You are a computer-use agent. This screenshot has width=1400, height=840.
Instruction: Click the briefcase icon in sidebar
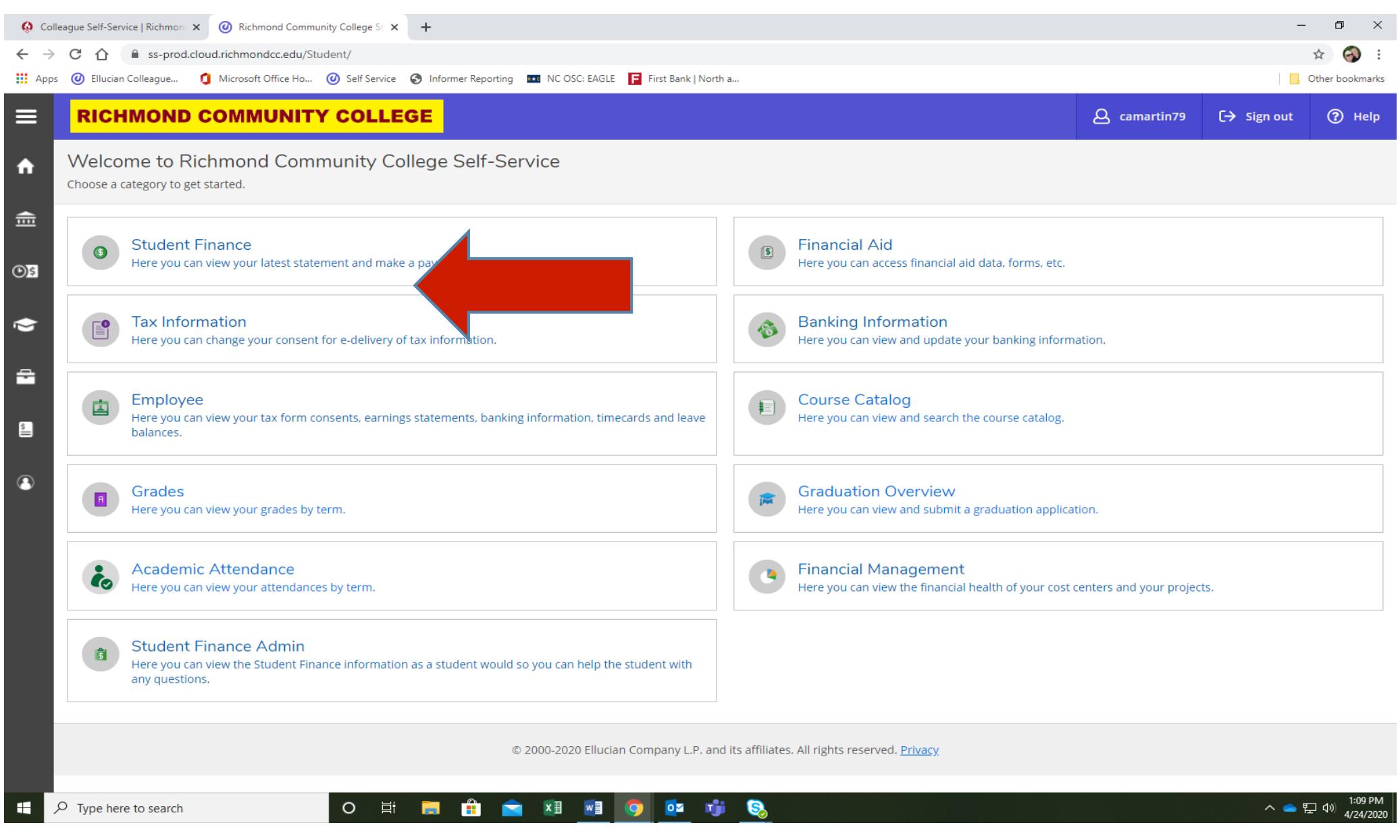click(x=26, y=377)
